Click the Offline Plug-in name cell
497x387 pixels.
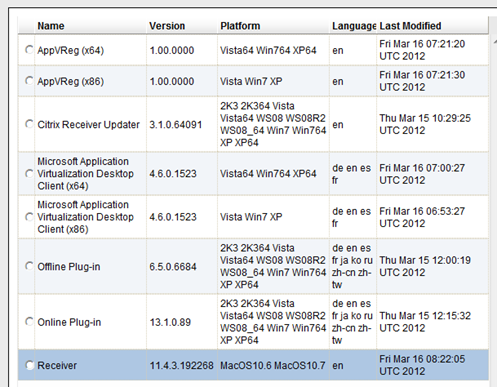[x=69, y=267]
